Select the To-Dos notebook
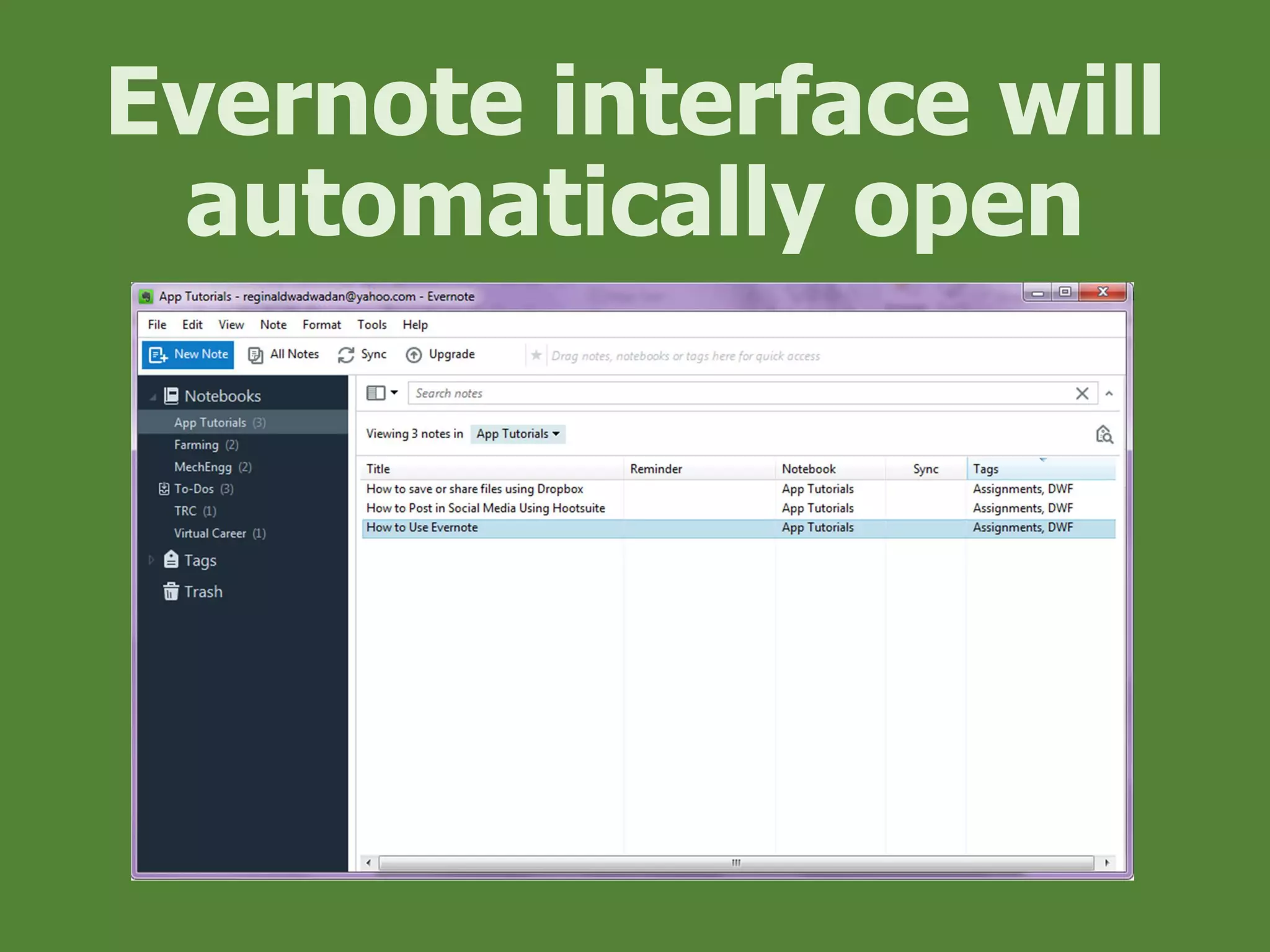This screenshot has width=1270, height=952. (x=242, y=489)
